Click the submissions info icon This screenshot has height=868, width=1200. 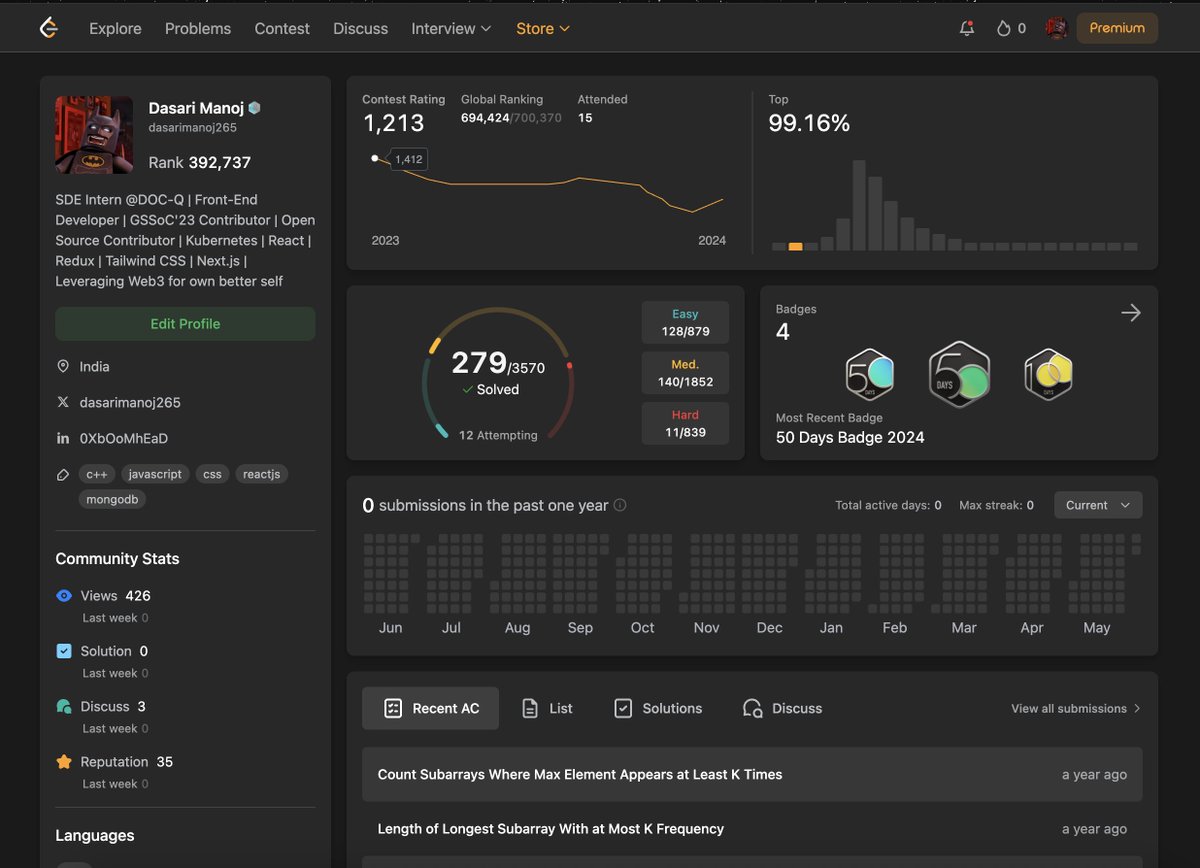click(x=620, y=505)
